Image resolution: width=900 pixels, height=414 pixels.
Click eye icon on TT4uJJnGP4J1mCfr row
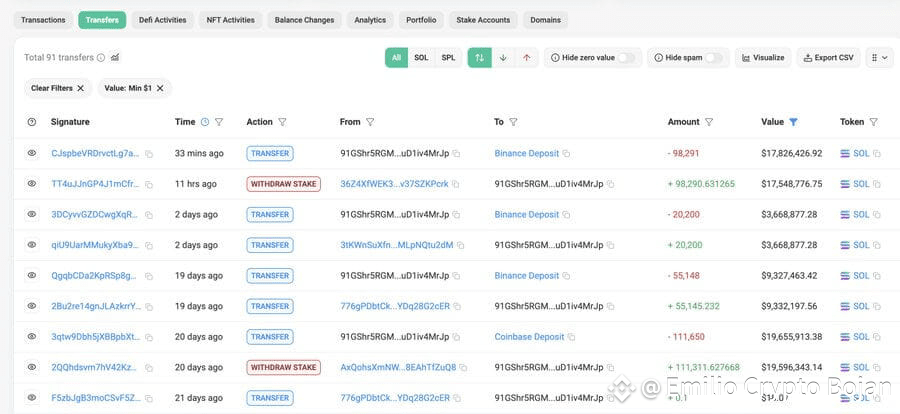coord(32,184)
